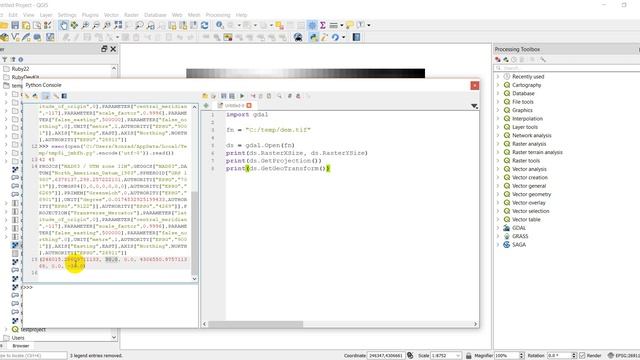This screenshot has width=640, height=360.
Task: Click Open Script icon in editor toolbar
Action: pos(205,96)
